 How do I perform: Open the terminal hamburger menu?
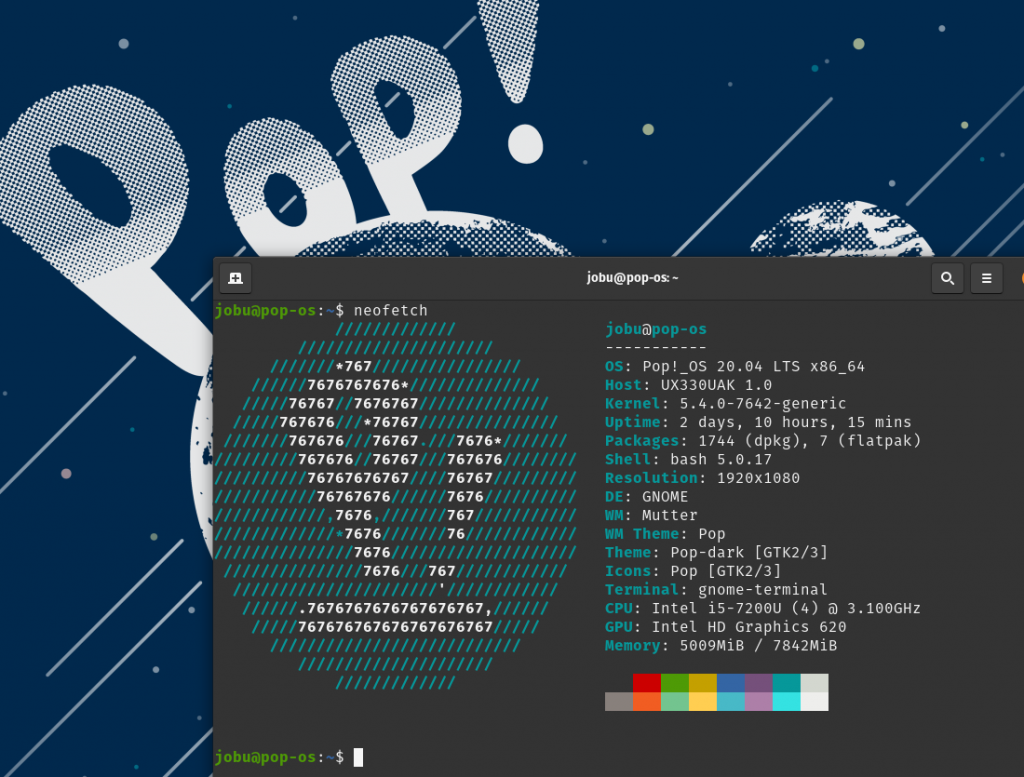pyautogui.click(x=986, y=278)
